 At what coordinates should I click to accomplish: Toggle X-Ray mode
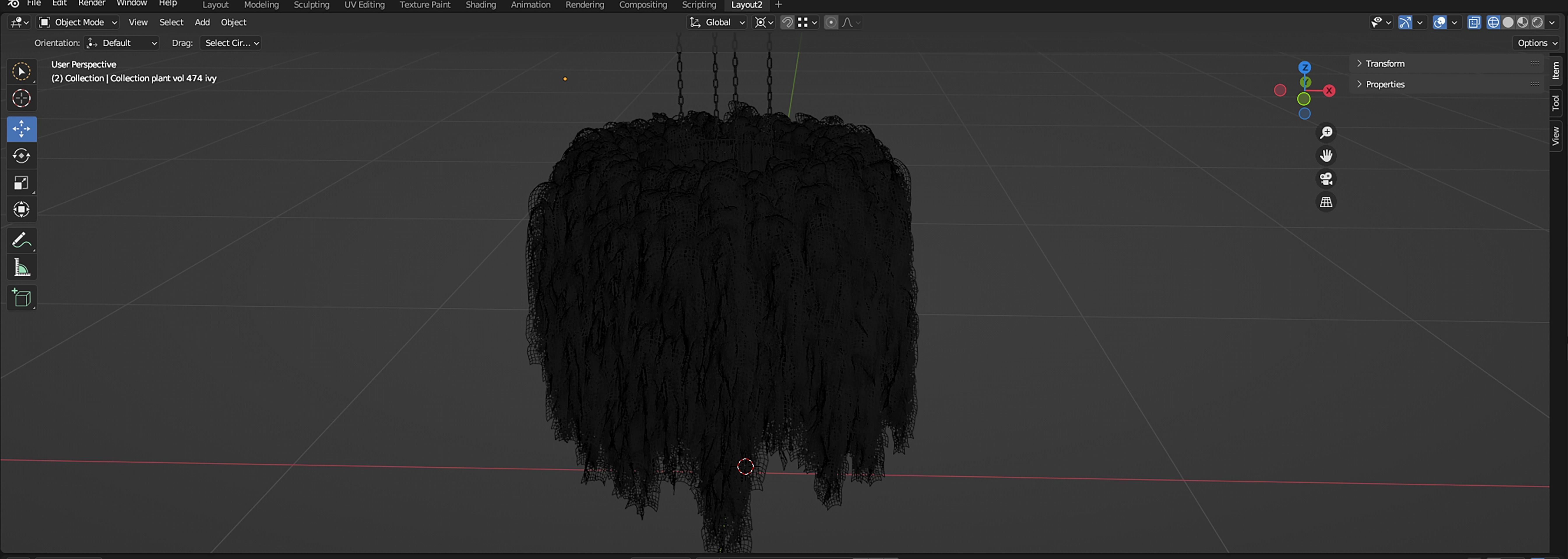pyautogui.click(x=1474, y=22)
